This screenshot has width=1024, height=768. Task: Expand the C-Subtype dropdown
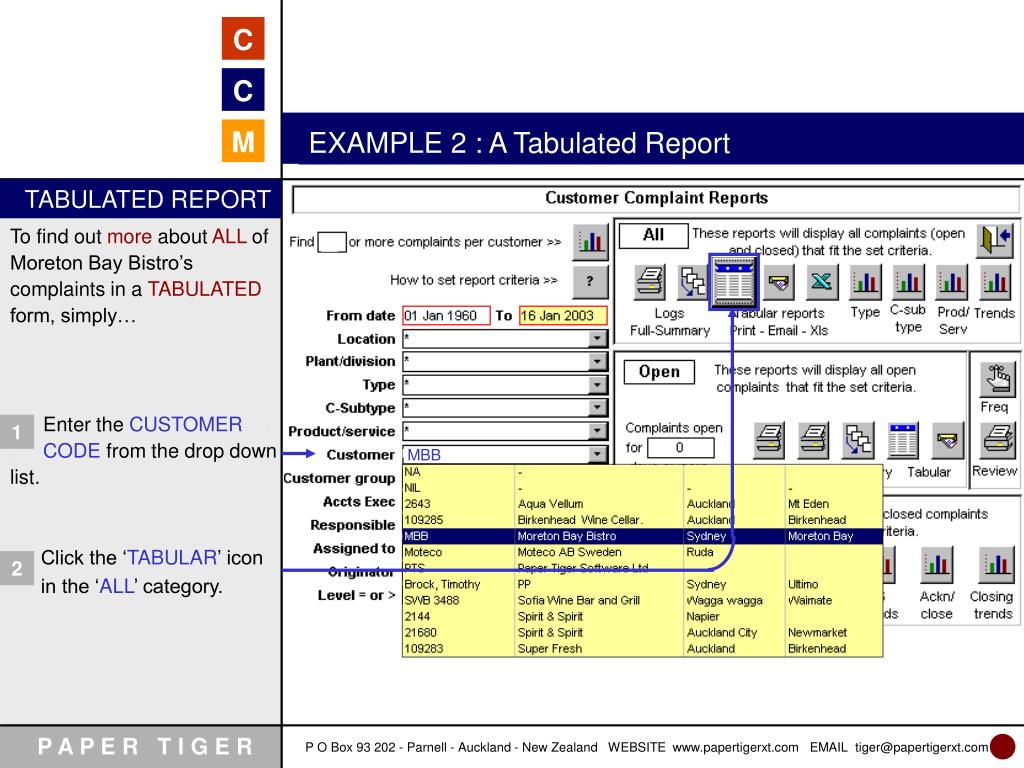597,408
